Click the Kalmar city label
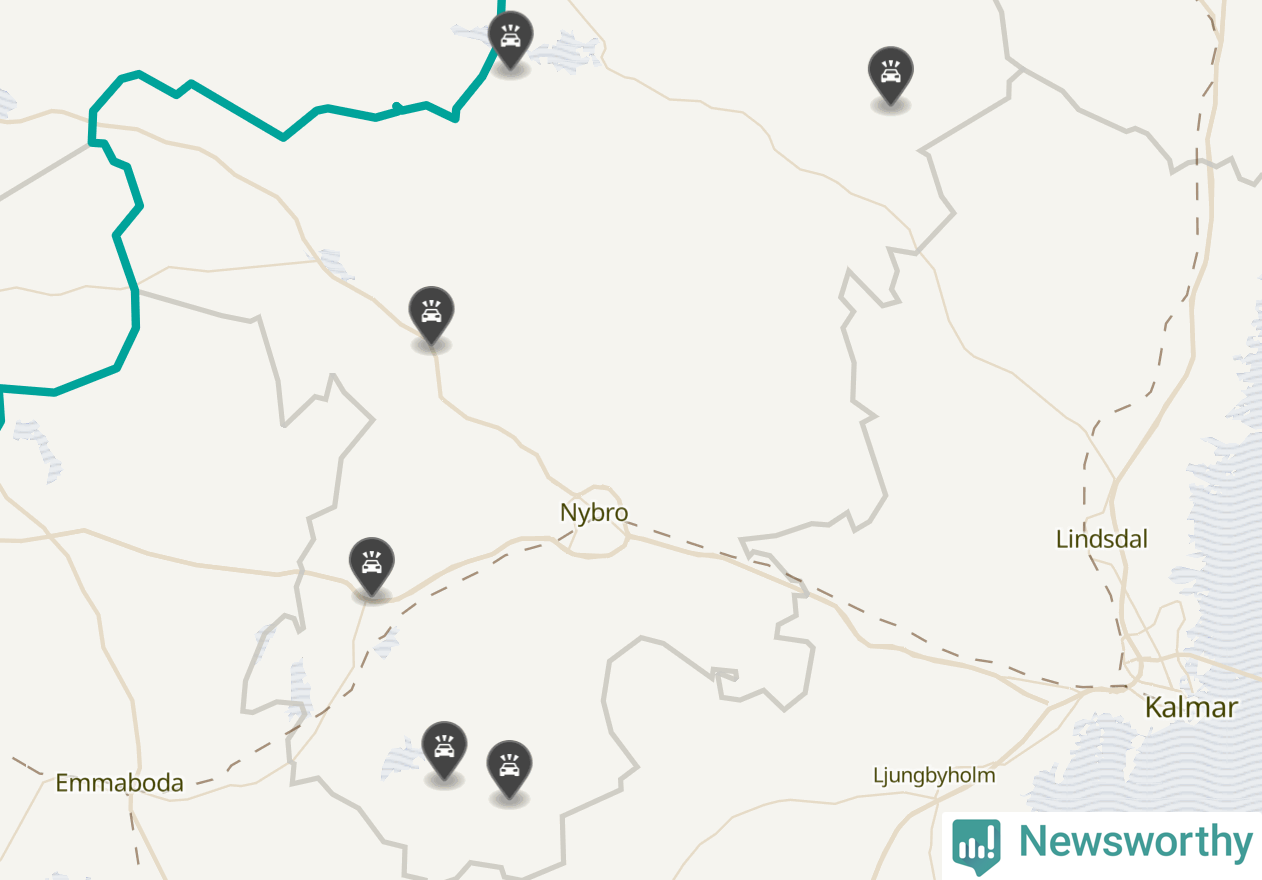Screen dimensions: 1262x880 coord(1191,708)
